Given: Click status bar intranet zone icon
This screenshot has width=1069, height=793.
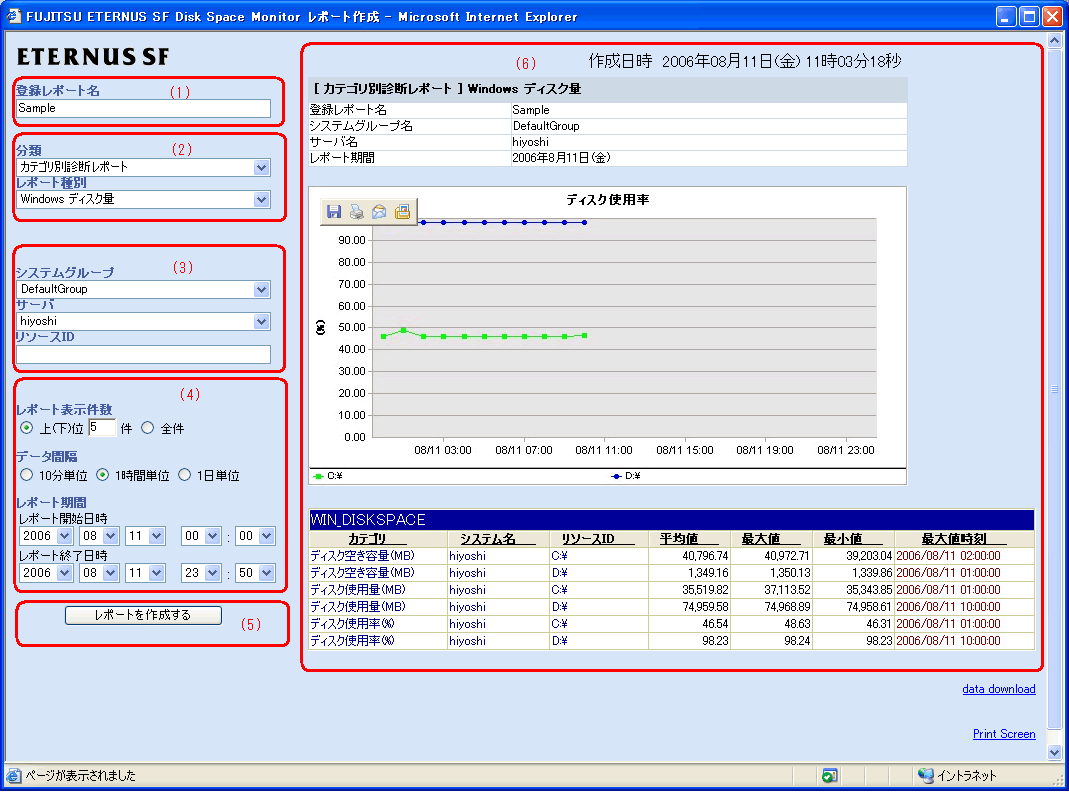Looking at the screenshot, I should (x=925, y=775).
